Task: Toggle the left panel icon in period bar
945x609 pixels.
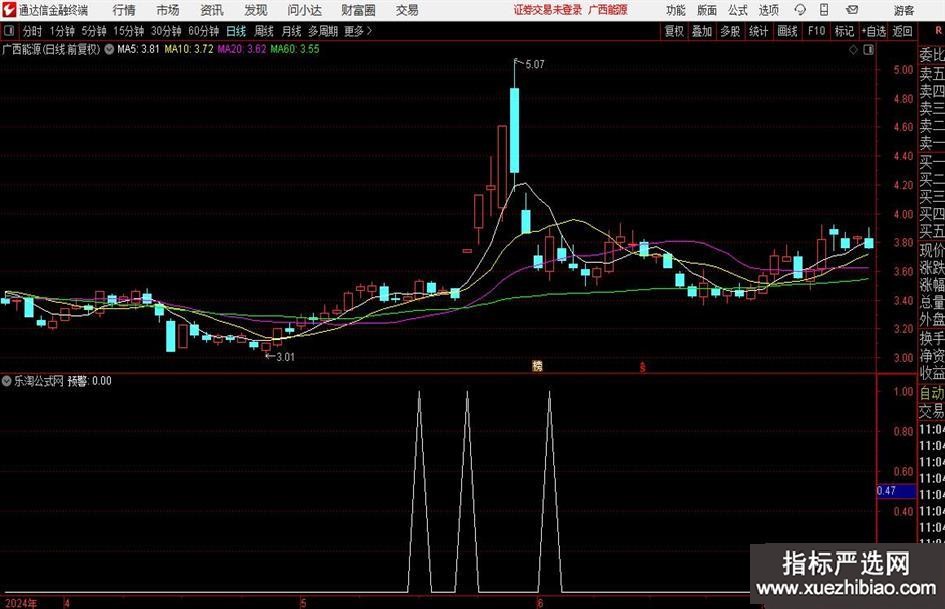Action: coord(8,31)
